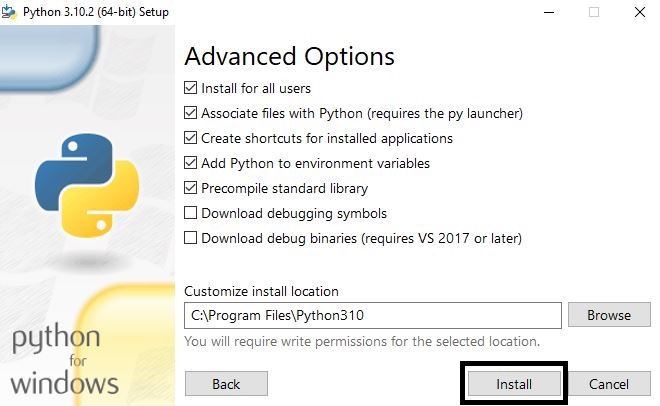Untick "Add Python to environment variables"
This screenshot has width=660, height=406.
(190, 163)
